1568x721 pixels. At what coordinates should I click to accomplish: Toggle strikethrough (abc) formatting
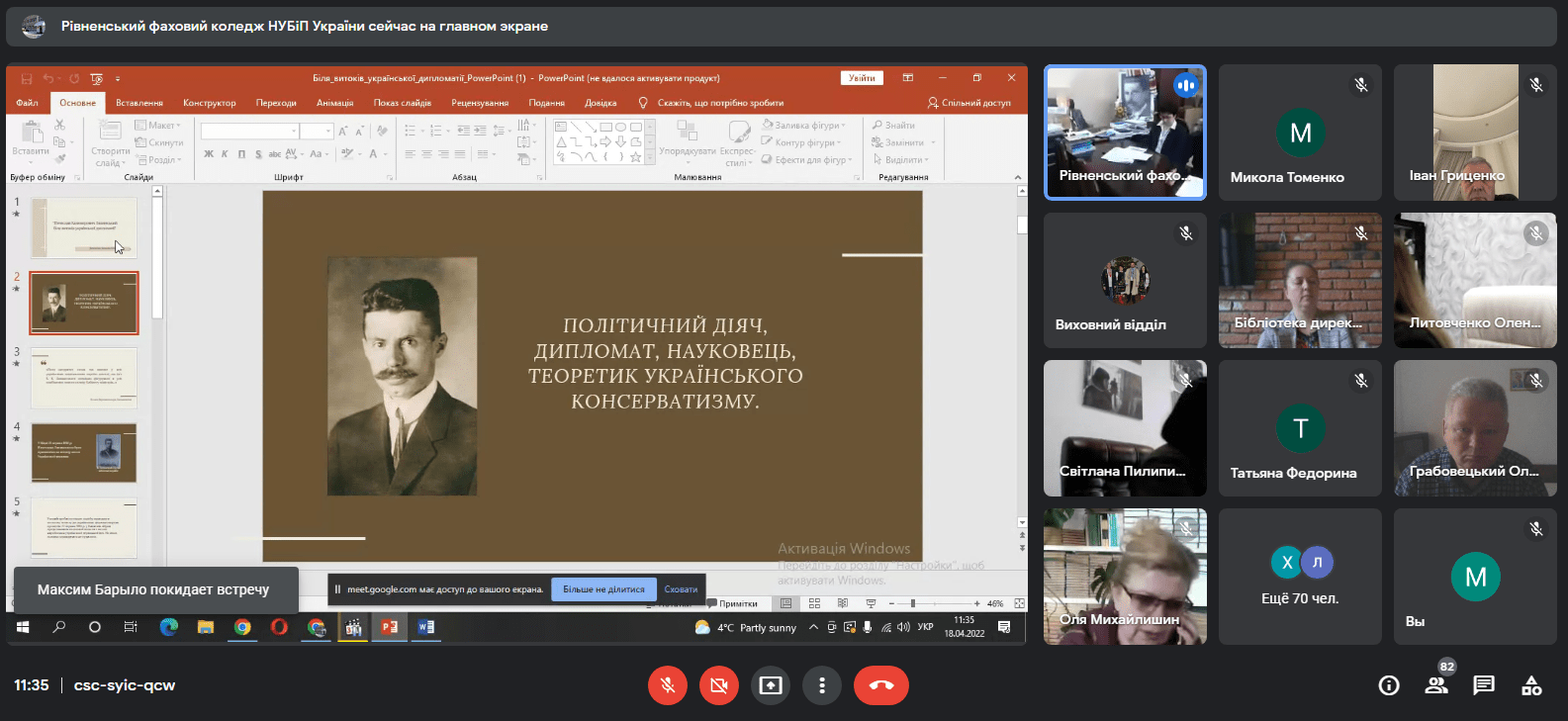coord(275,154)
